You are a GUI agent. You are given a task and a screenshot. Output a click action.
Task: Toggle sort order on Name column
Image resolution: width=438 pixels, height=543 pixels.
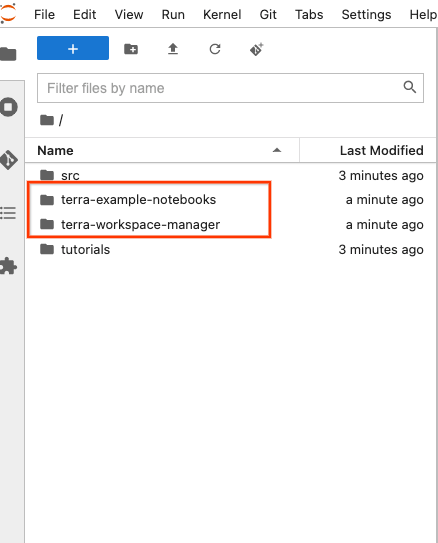[162, 150]
